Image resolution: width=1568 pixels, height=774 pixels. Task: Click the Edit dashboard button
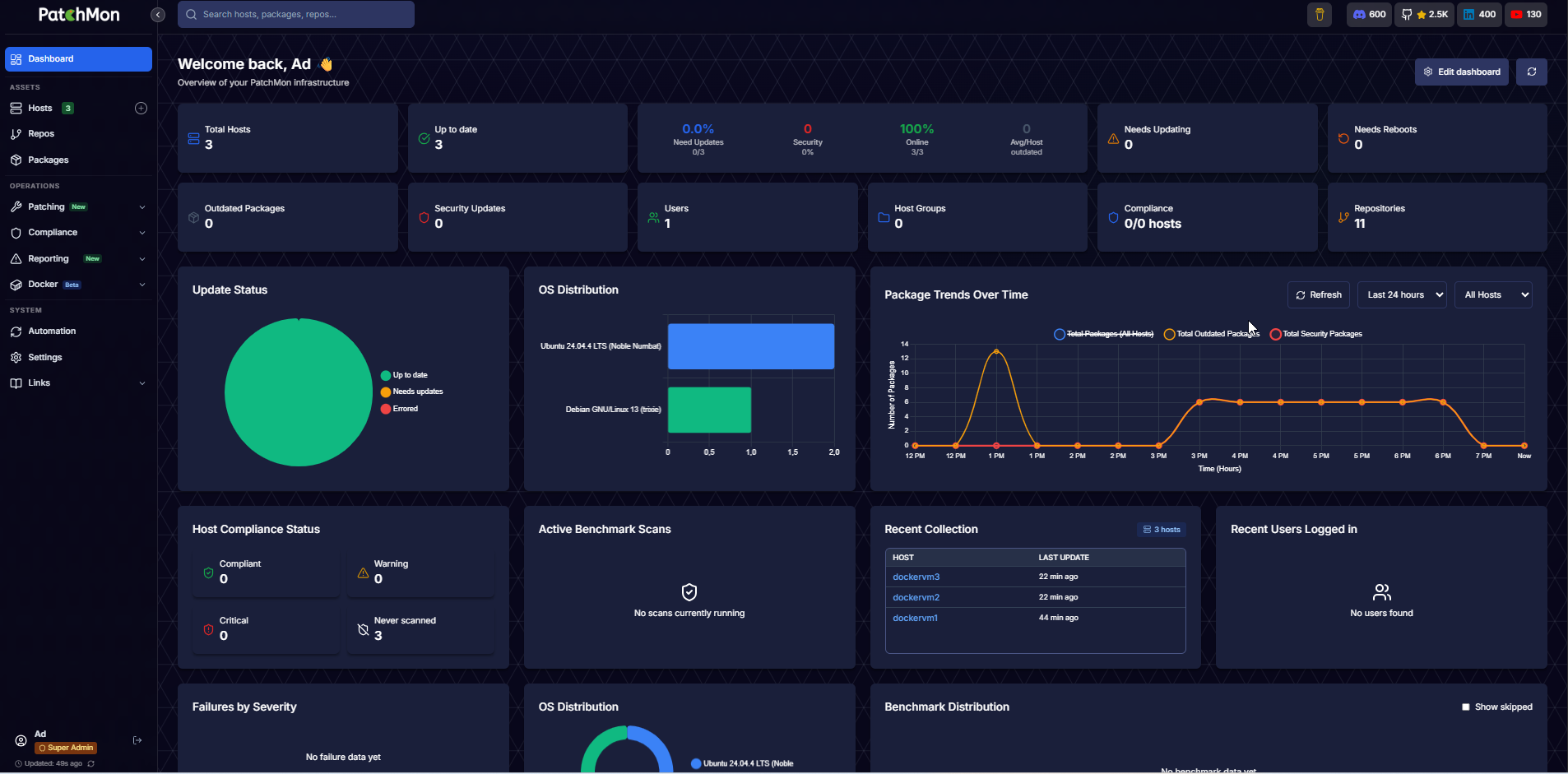coord(1462,72)
